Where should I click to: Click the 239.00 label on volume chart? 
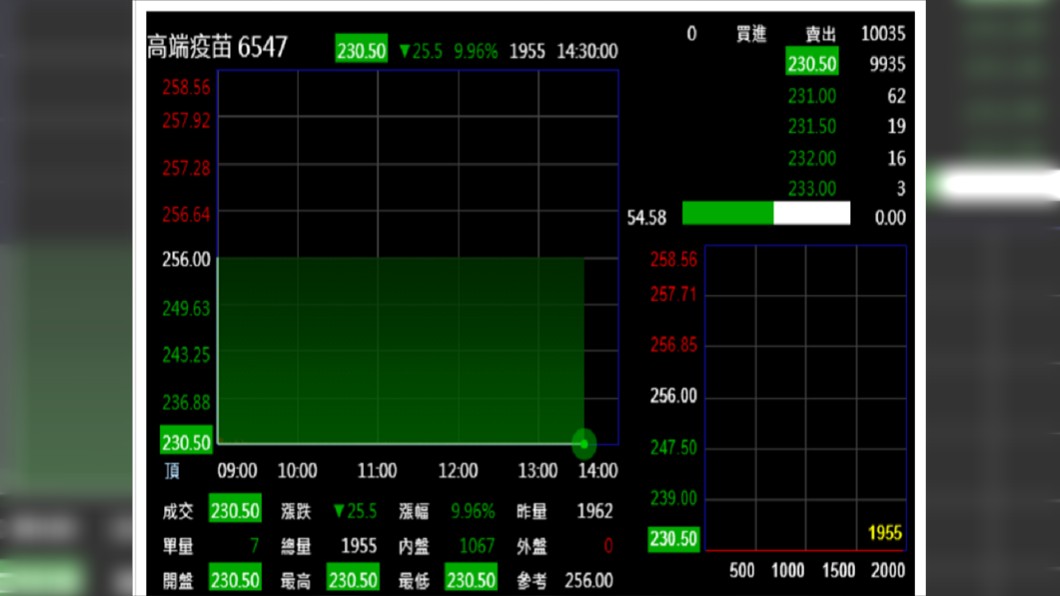coord(673,498)
